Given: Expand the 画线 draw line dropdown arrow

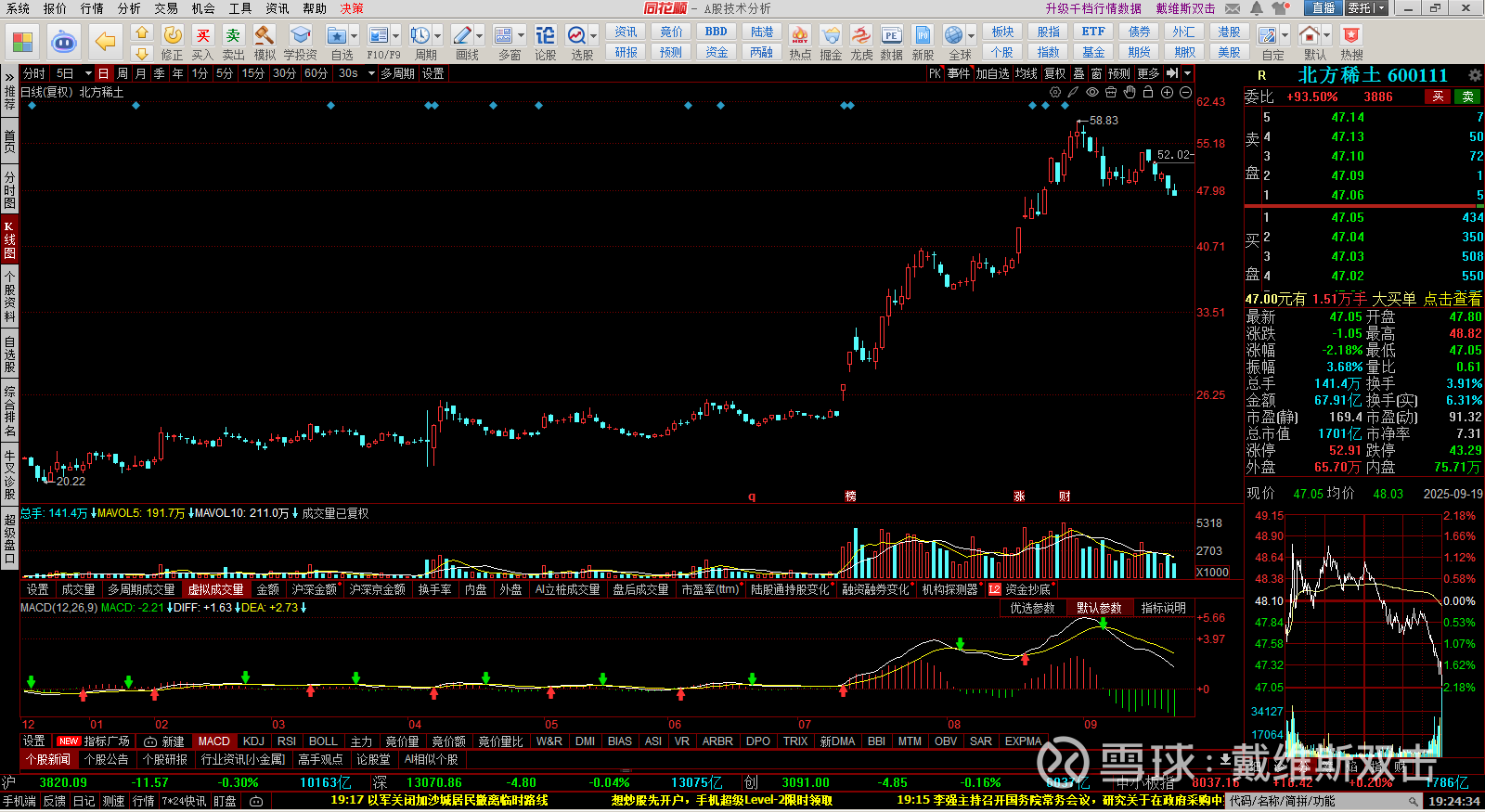Looking at the screenshot, I should pyautogui.click(x=479, y=35).
